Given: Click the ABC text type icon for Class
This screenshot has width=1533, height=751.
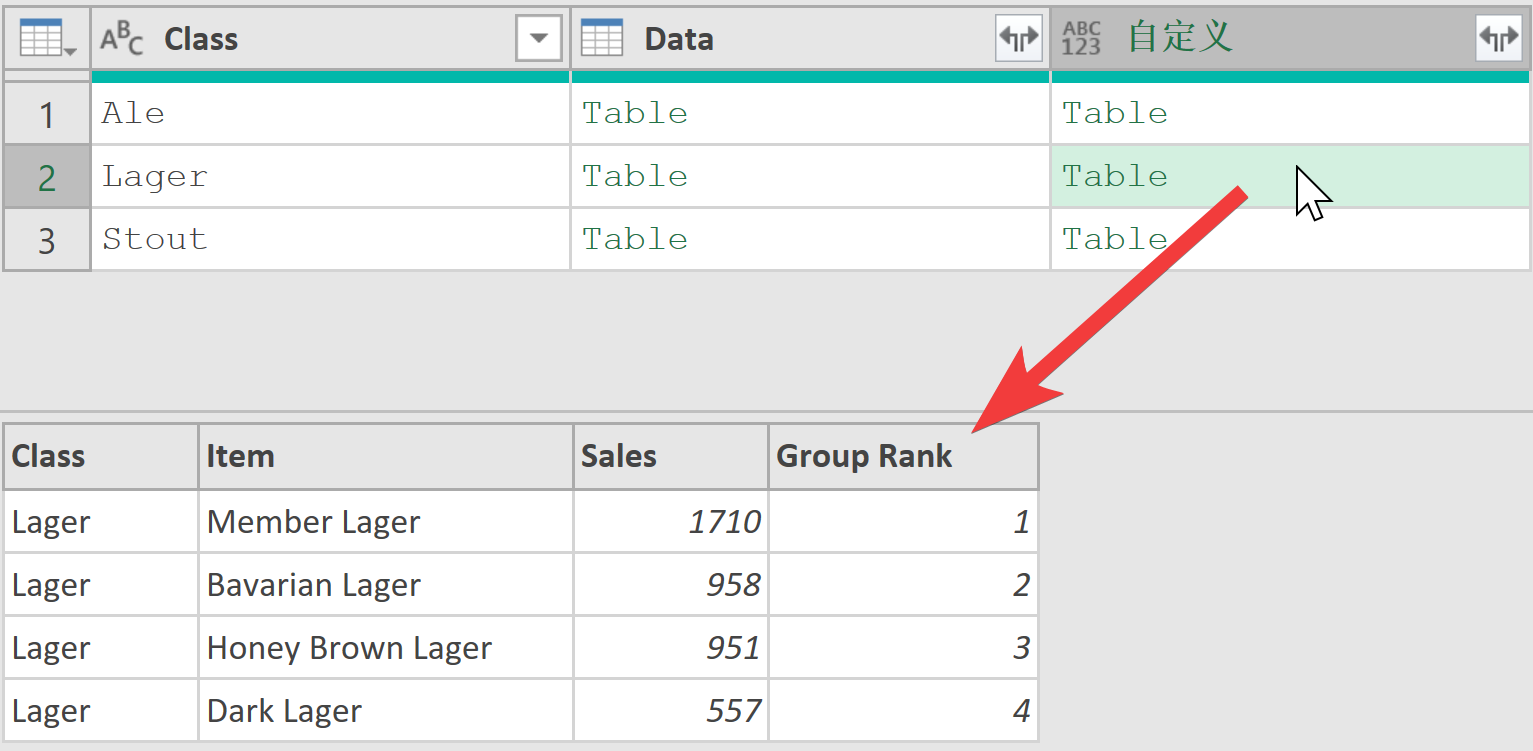Looking at the screenshot, I should point(122,39).
